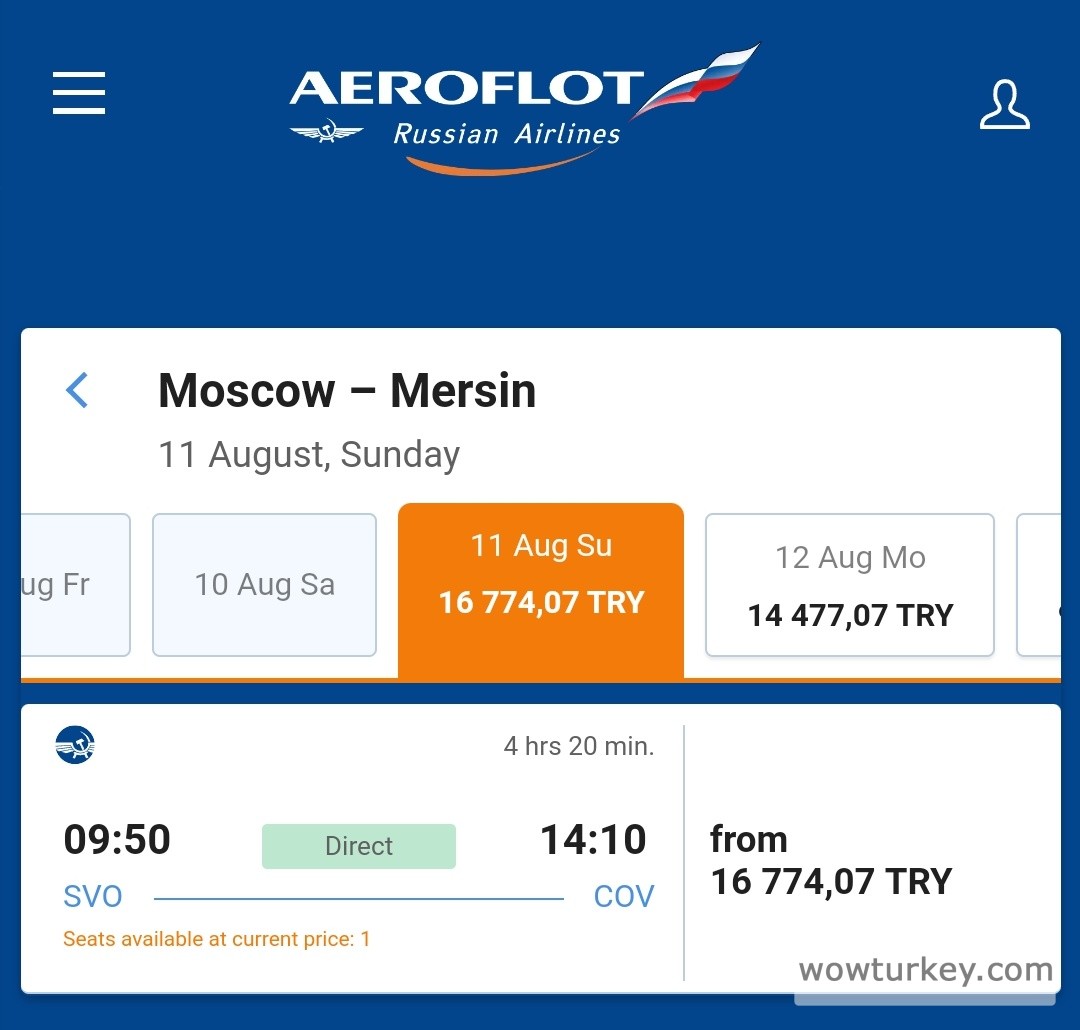Click the 4 hrs 20 min. duration
1080x1030 pixels.
click(x=578, y=746)
